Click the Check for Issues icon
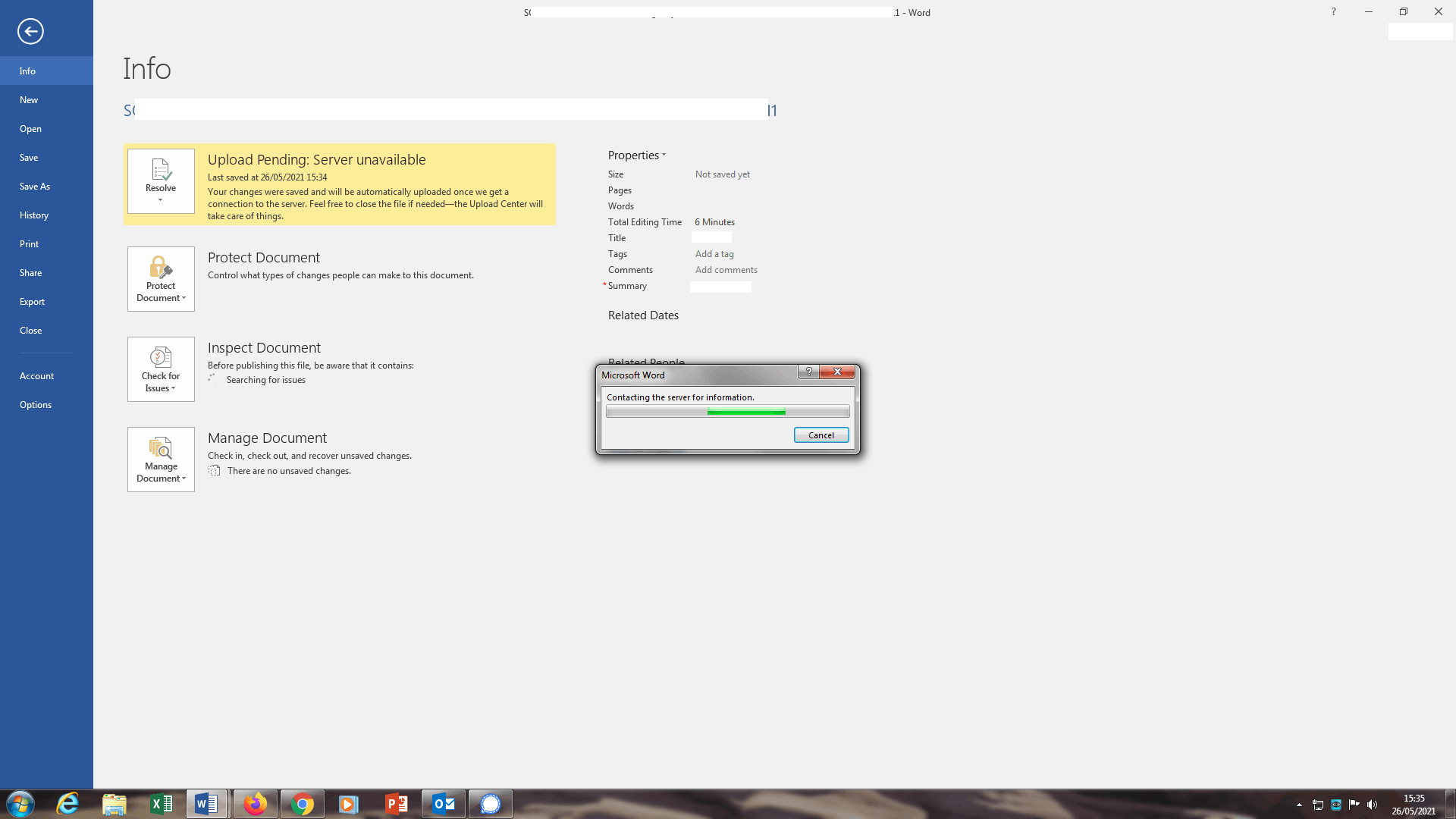 click(x=161, y=357)
